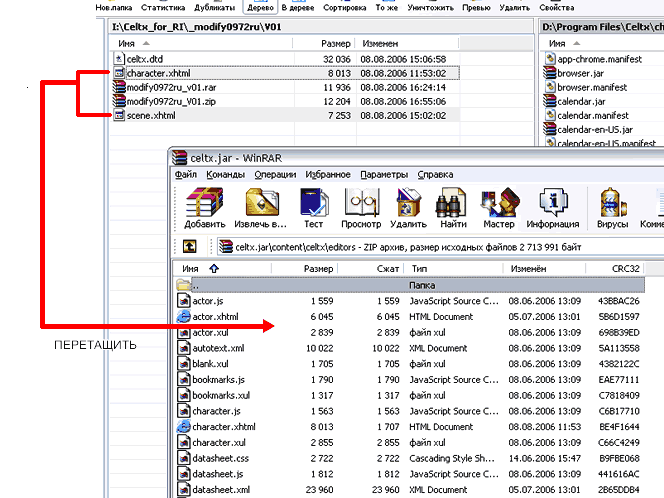Click the Уничтожить toolbar button
The height and width of the screenshot is (498, 664).
pos(430,7)
